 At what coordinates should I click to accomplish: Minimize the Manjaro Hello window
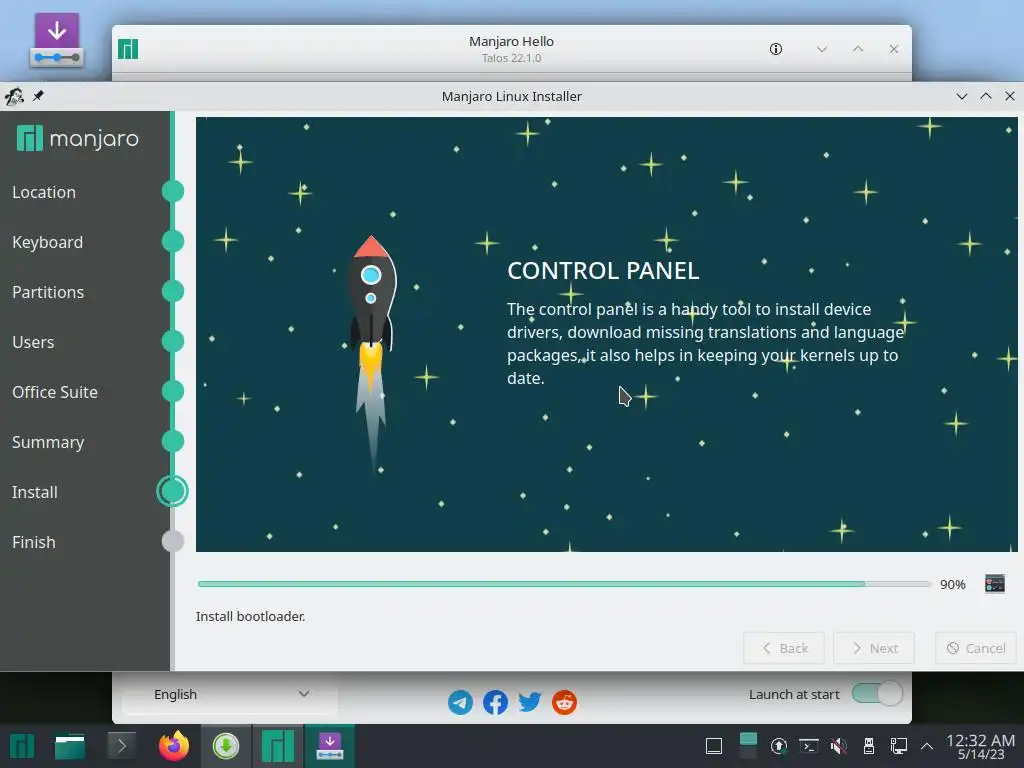click(x=822, y=49)
